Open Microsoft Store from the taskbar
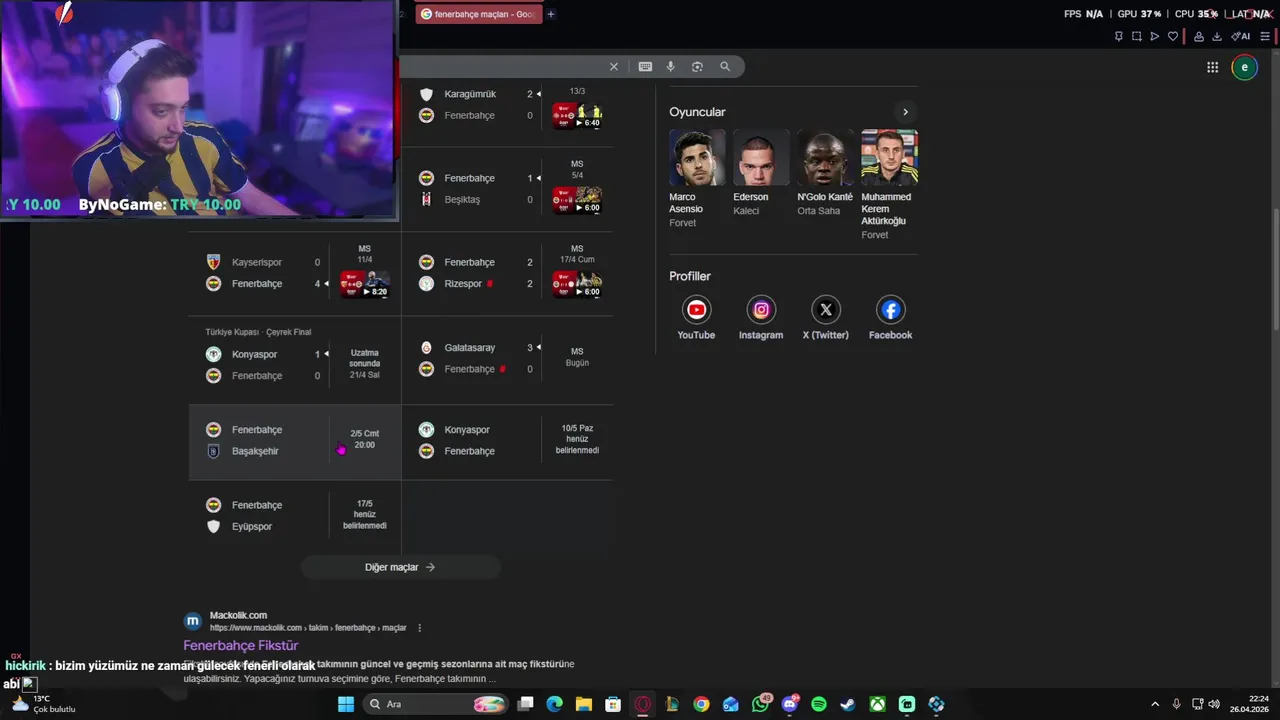Image resolution: width=1280 pixels, height=720 pixels. pyautogui.click(x=613, y=704)
